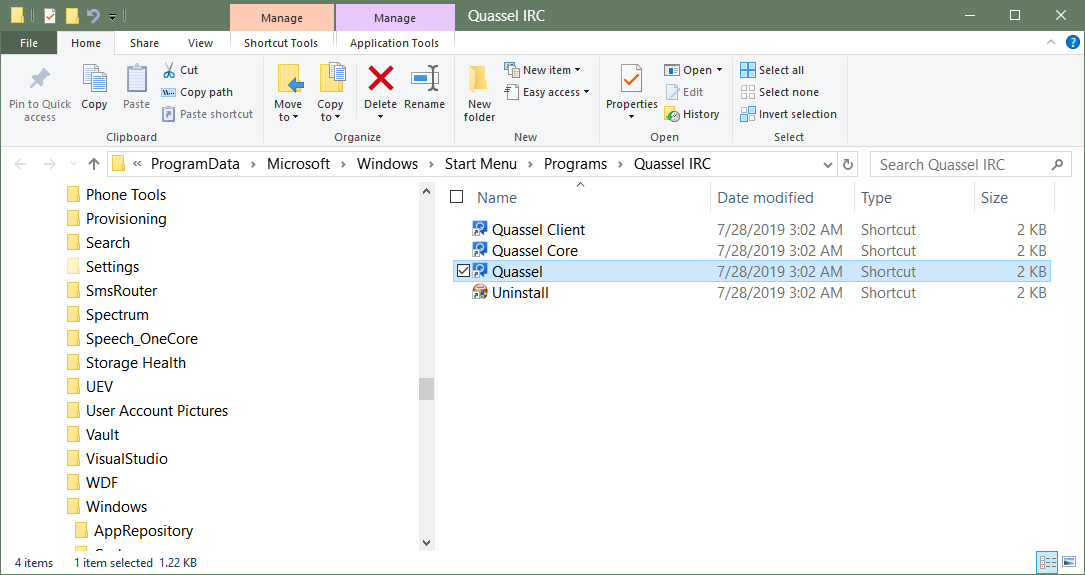1085x575 pixels.
Task: Rename the selected shortcut
Action: pos(424,88)
